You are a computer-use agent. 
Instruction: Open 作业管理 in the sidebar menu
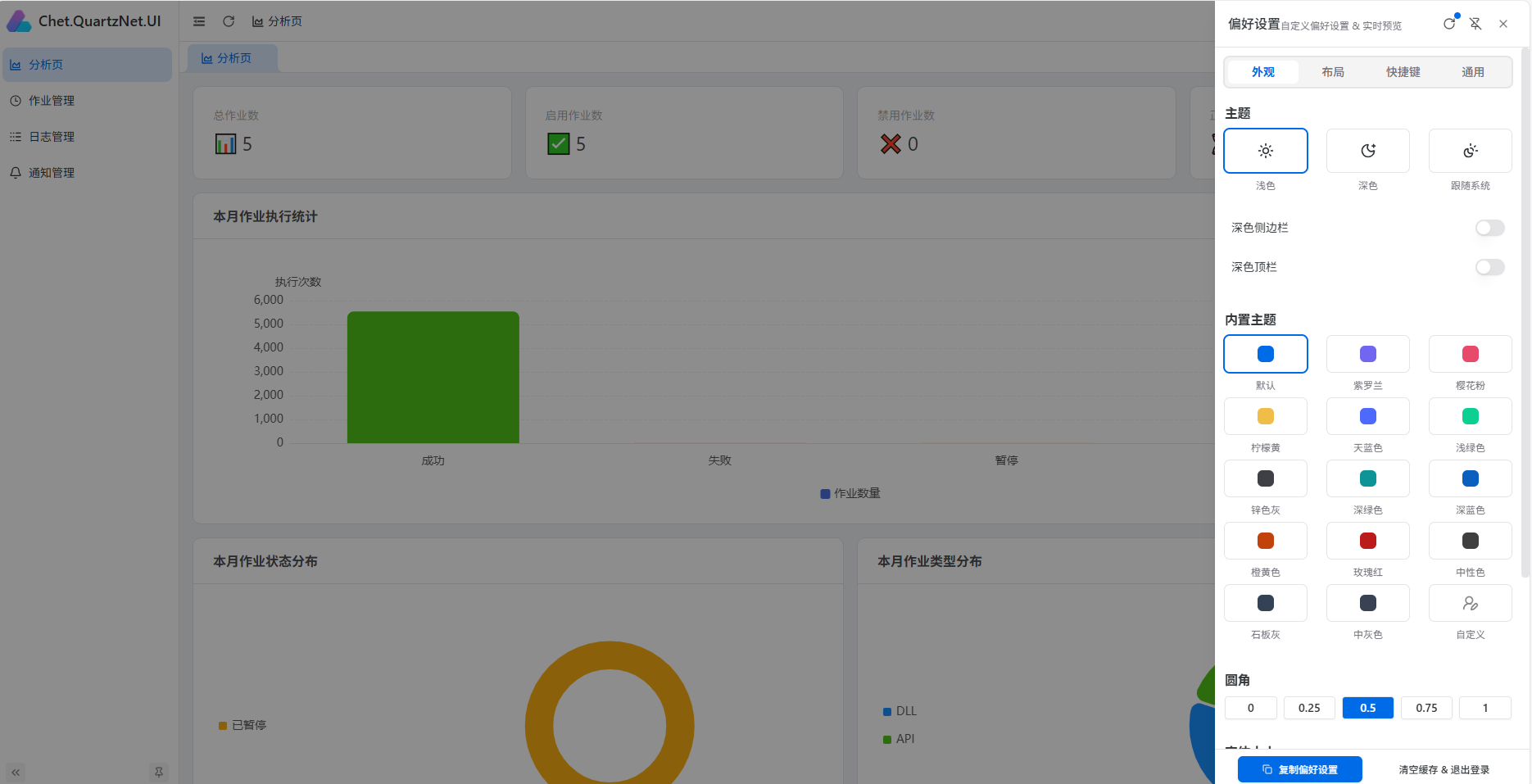click(88, 101)
